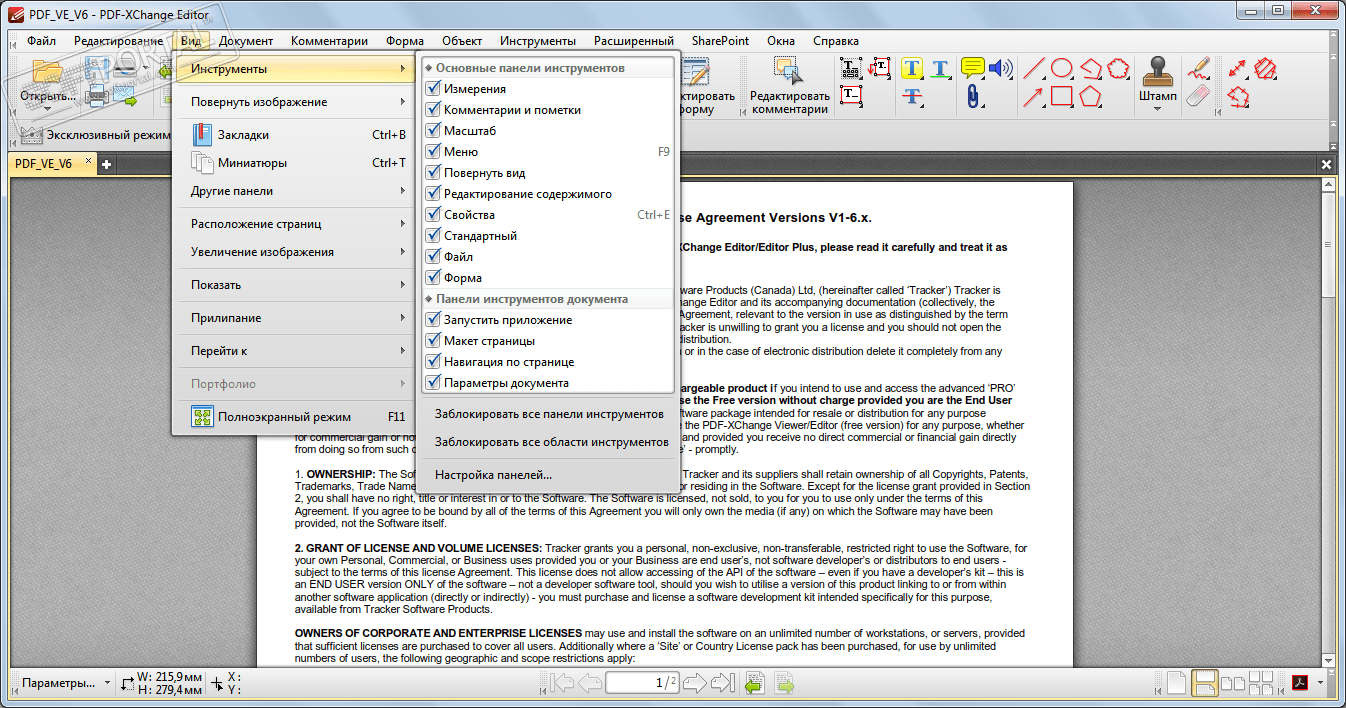
Task: Open a new tab with plus button
Action: 106,164
